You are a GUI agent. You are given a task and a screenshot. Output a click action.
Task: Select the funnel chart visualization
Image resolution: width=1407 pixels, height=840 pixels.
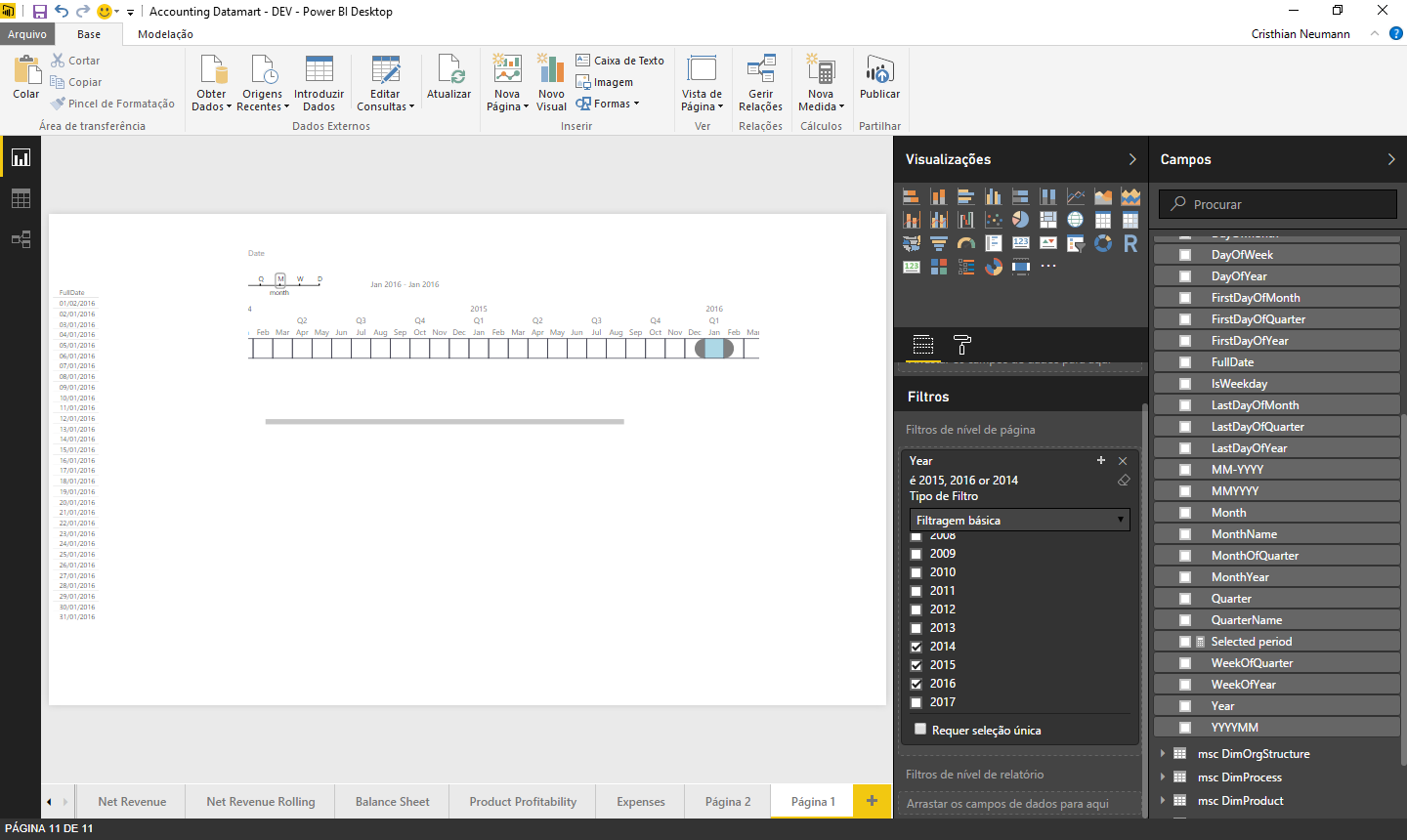click(x=938, y=243)
